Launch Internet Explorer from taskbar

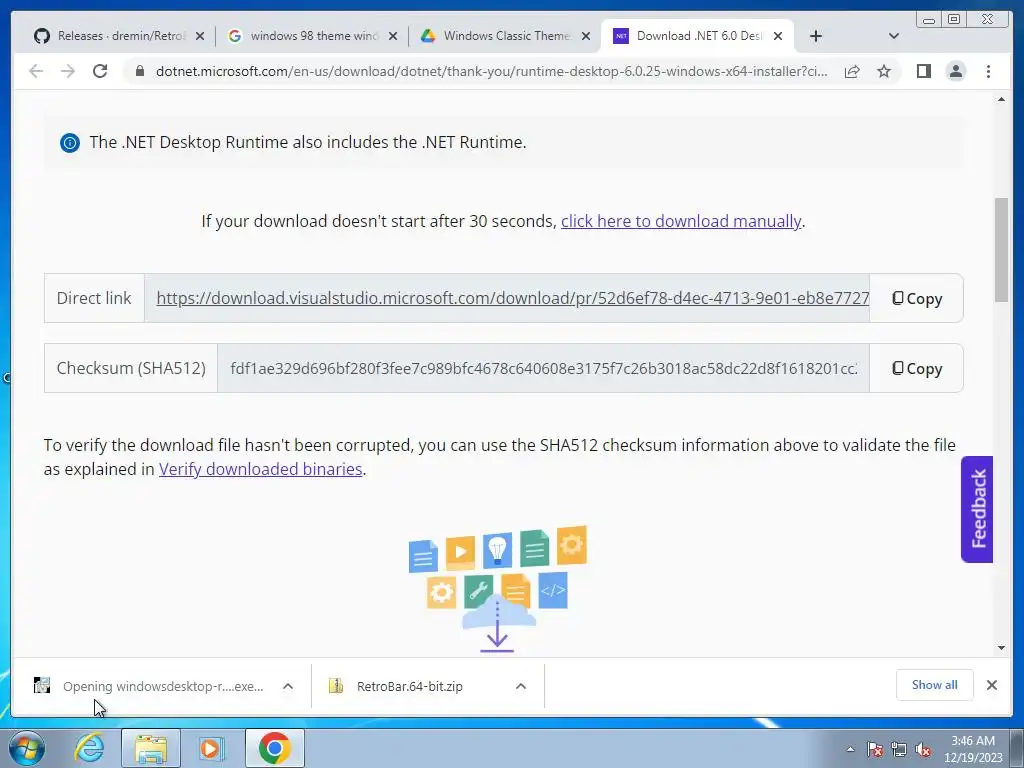89,748
